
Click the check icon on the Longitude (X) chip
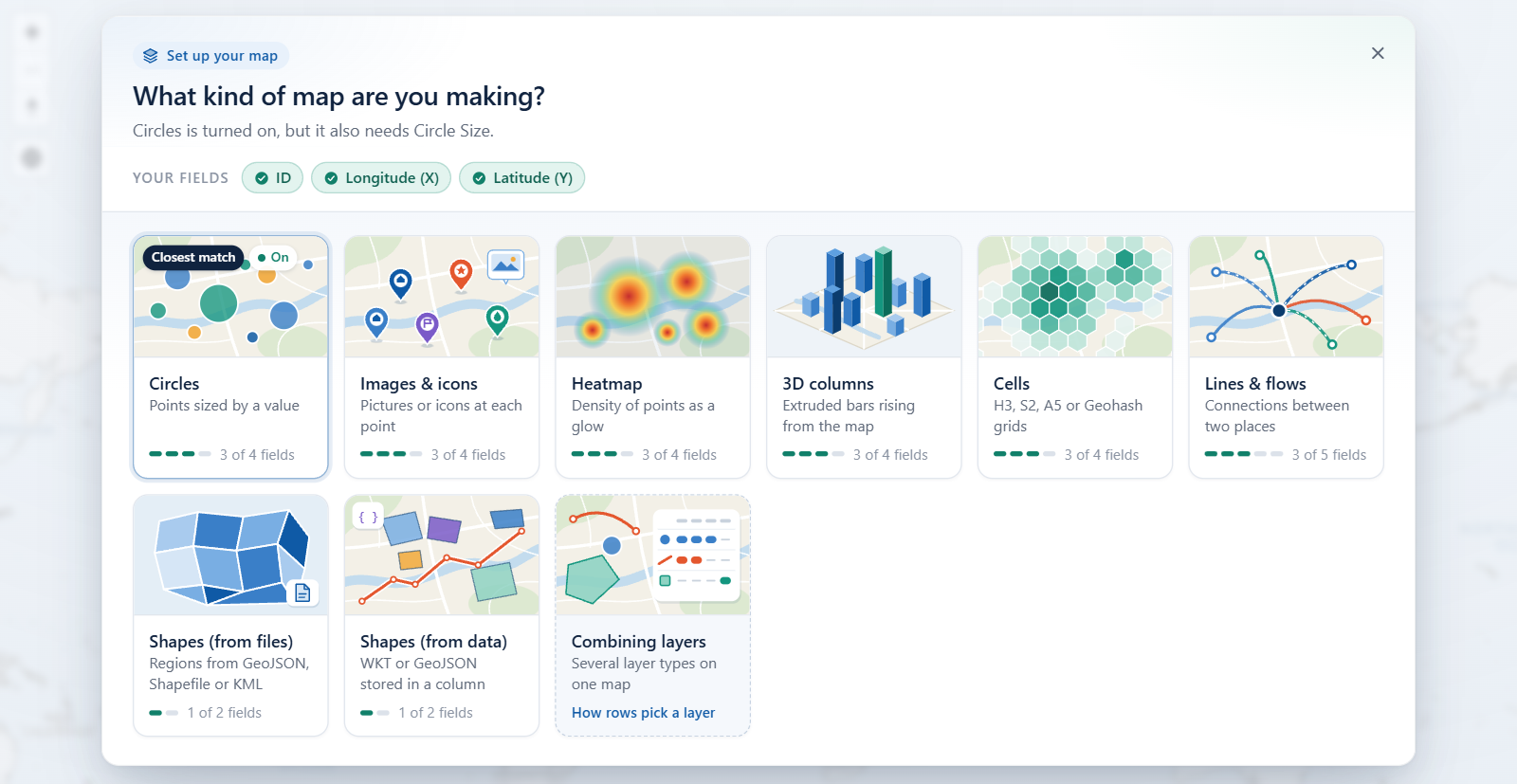click(x=331, y=178)
